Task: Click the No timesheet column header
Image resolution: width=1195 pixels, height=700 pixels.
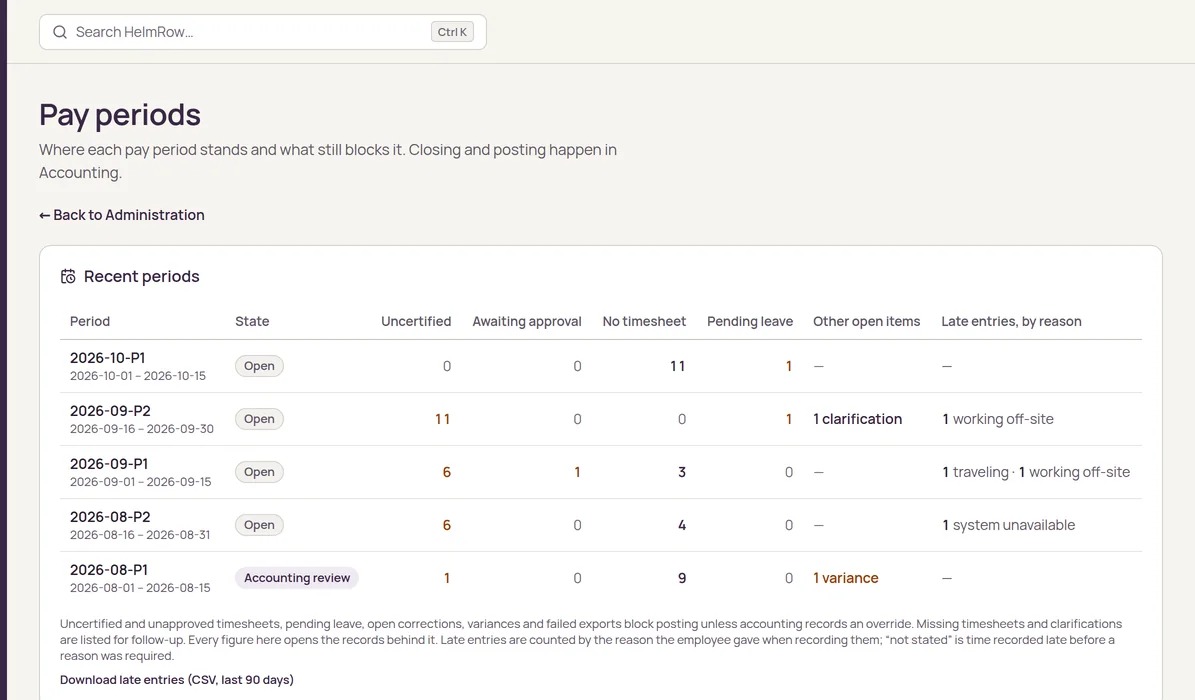Action: point(644,321)
